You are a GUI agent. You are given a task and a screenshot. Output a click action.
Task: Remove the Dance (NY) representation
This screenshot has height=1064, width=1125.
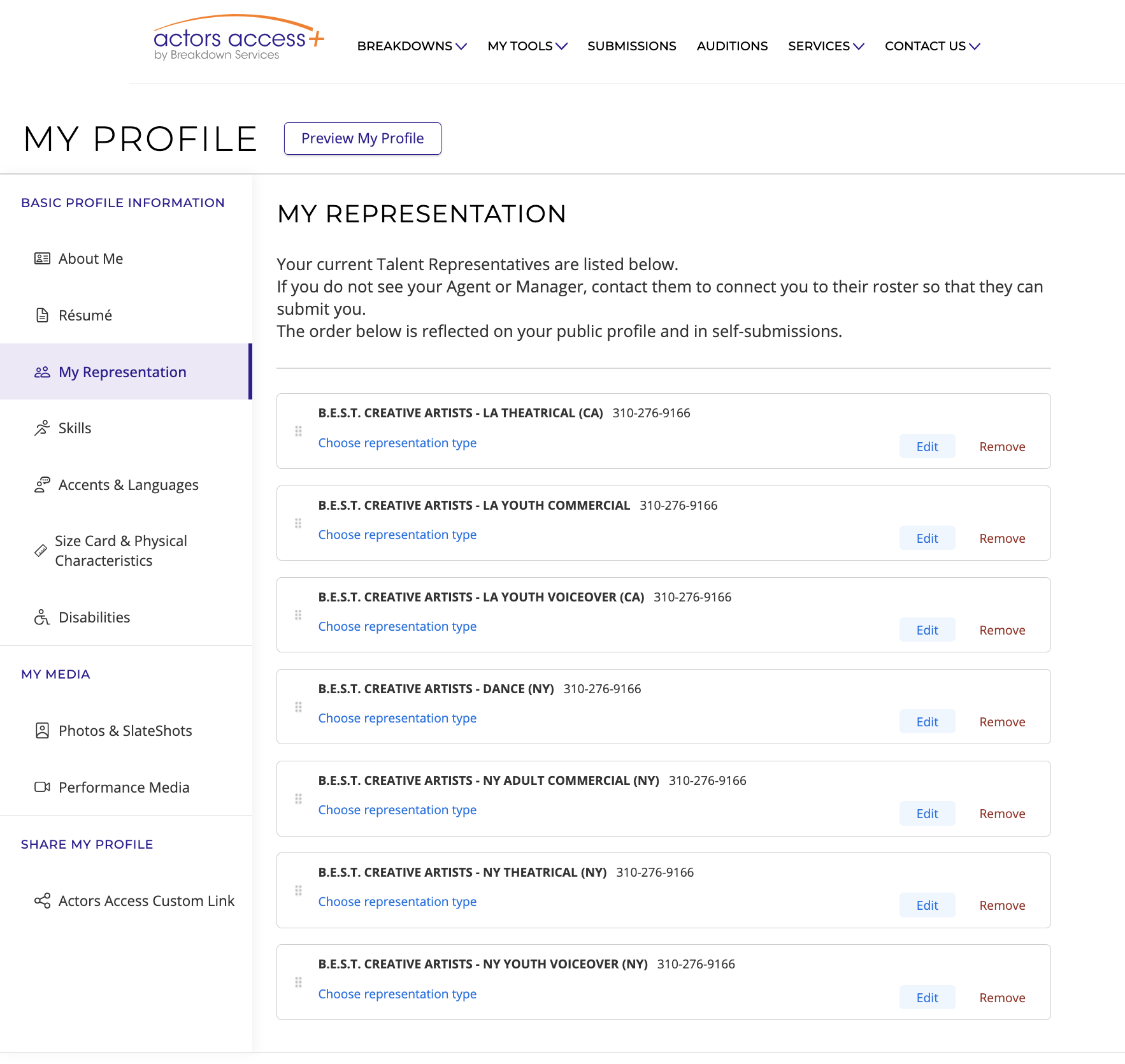[x=1002, y=722]
